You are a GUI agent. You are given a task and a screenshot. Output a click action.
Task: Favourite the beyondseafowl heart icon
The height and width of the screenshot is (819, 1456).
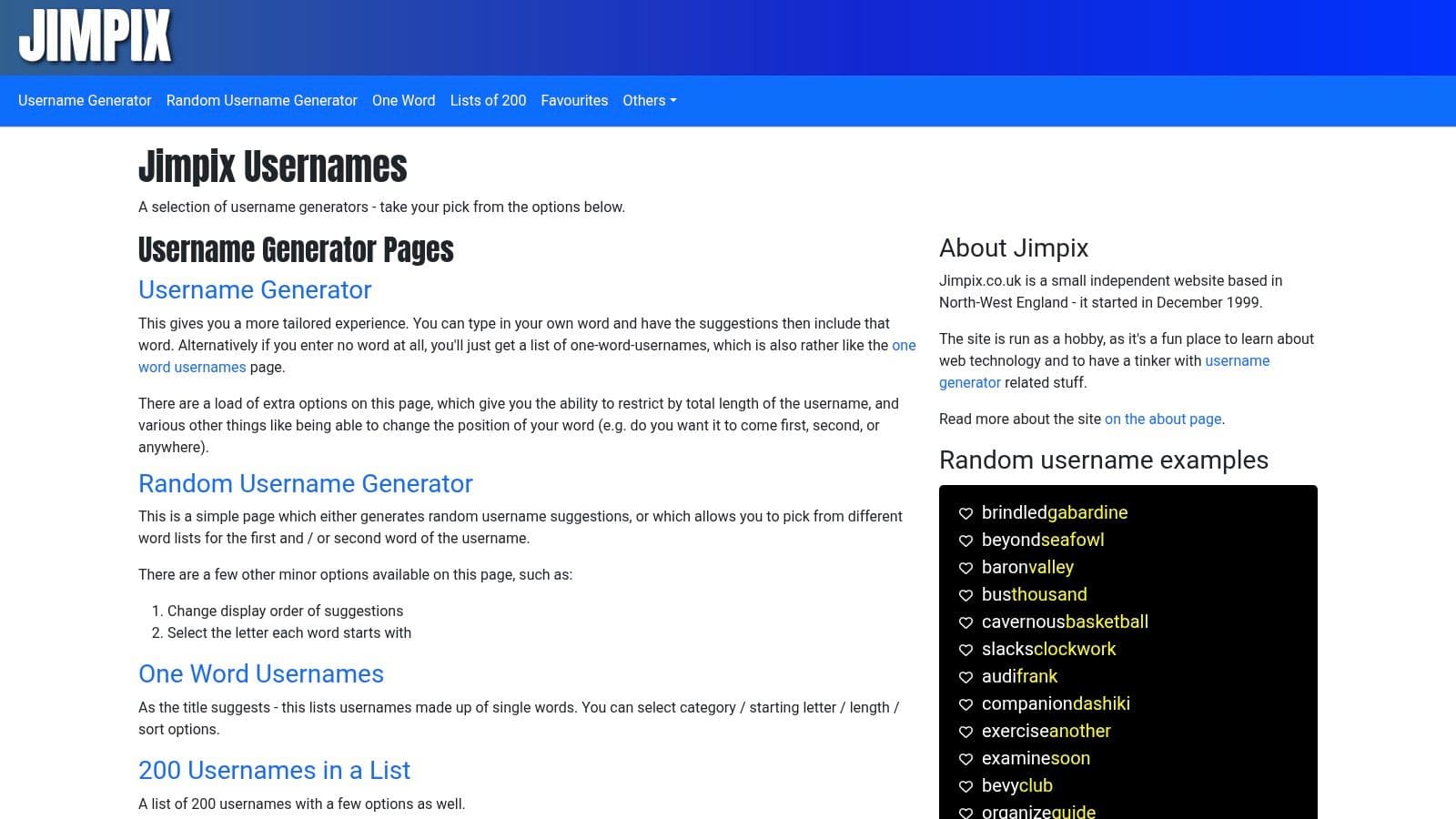tap(966, 541)
